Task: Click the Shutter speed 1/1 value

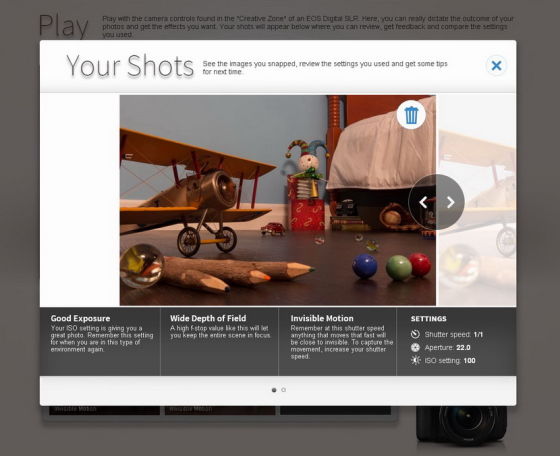Action: point(478,335)
